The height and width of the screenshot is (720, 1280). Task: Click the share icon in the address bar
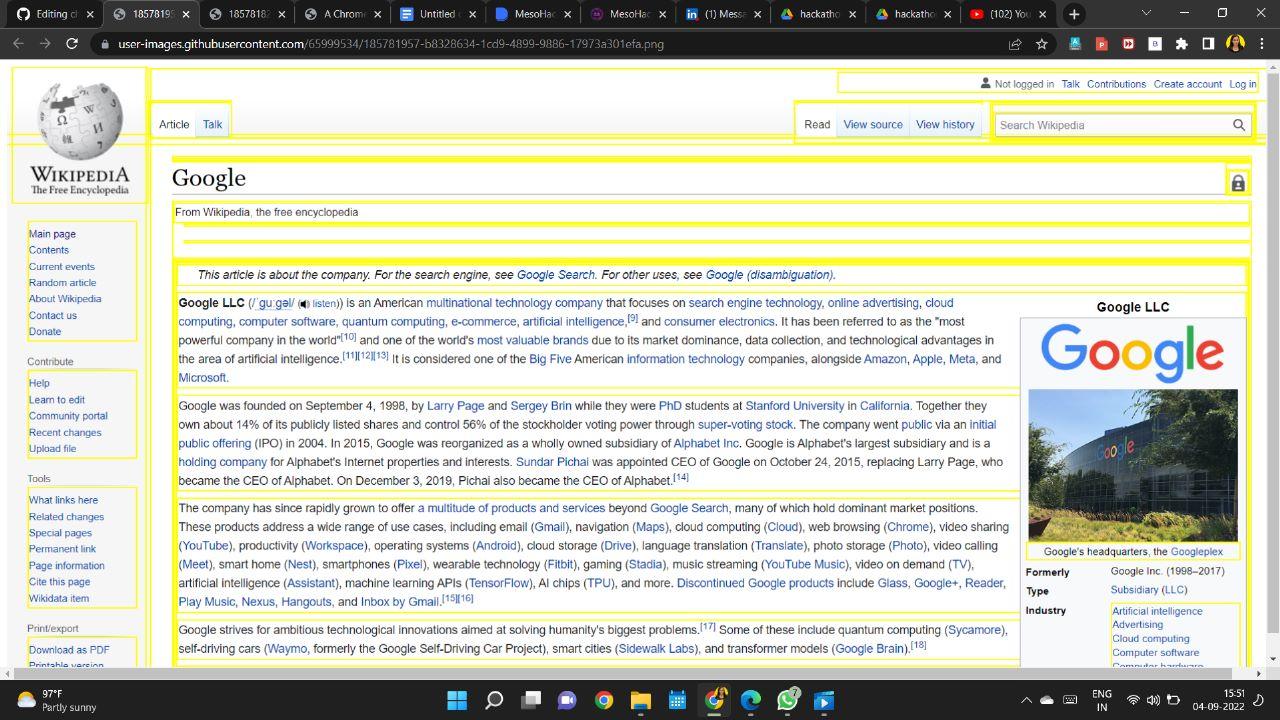1015,44
